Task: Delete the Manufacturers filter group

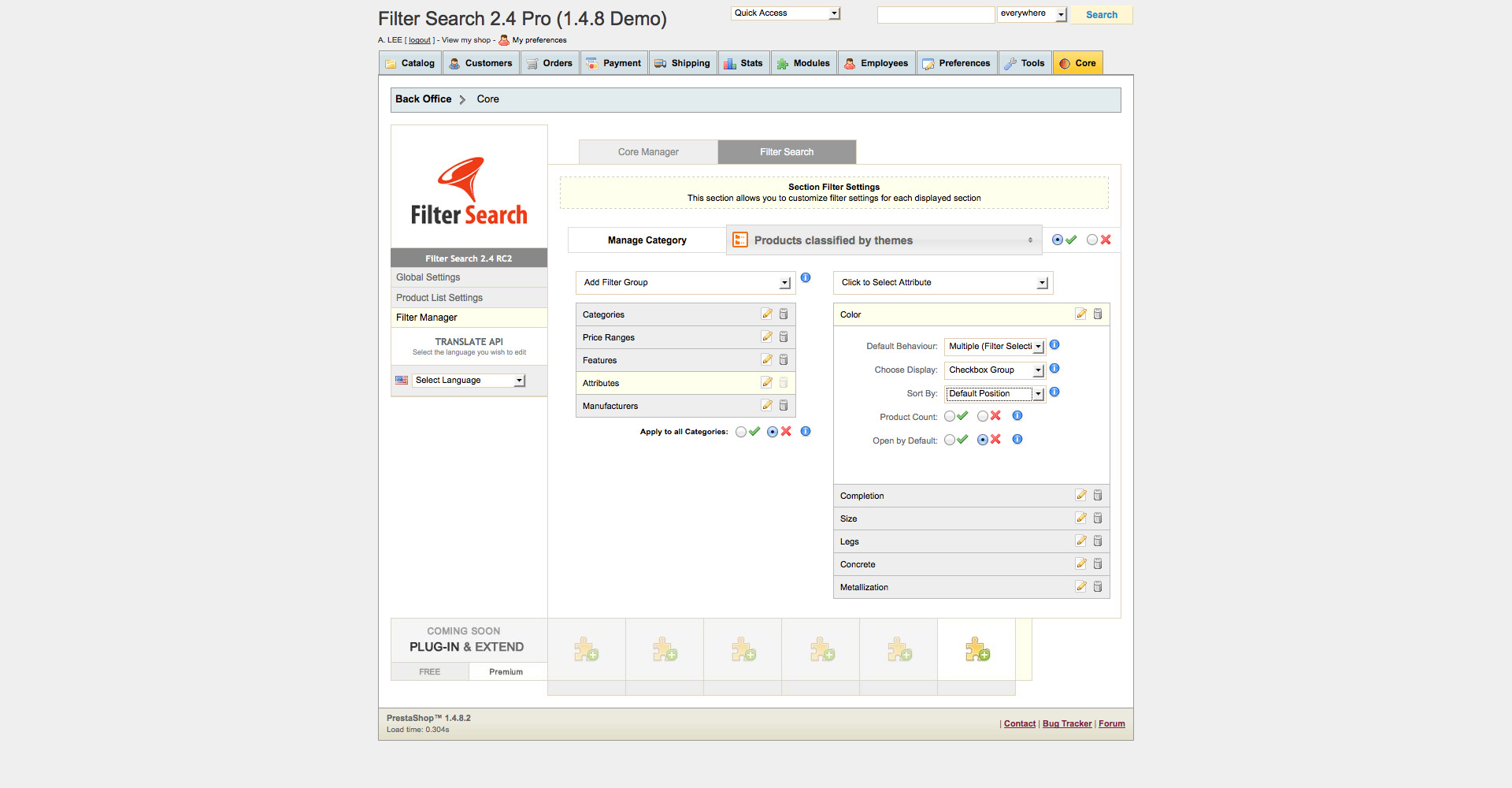Action: (784, 405)
